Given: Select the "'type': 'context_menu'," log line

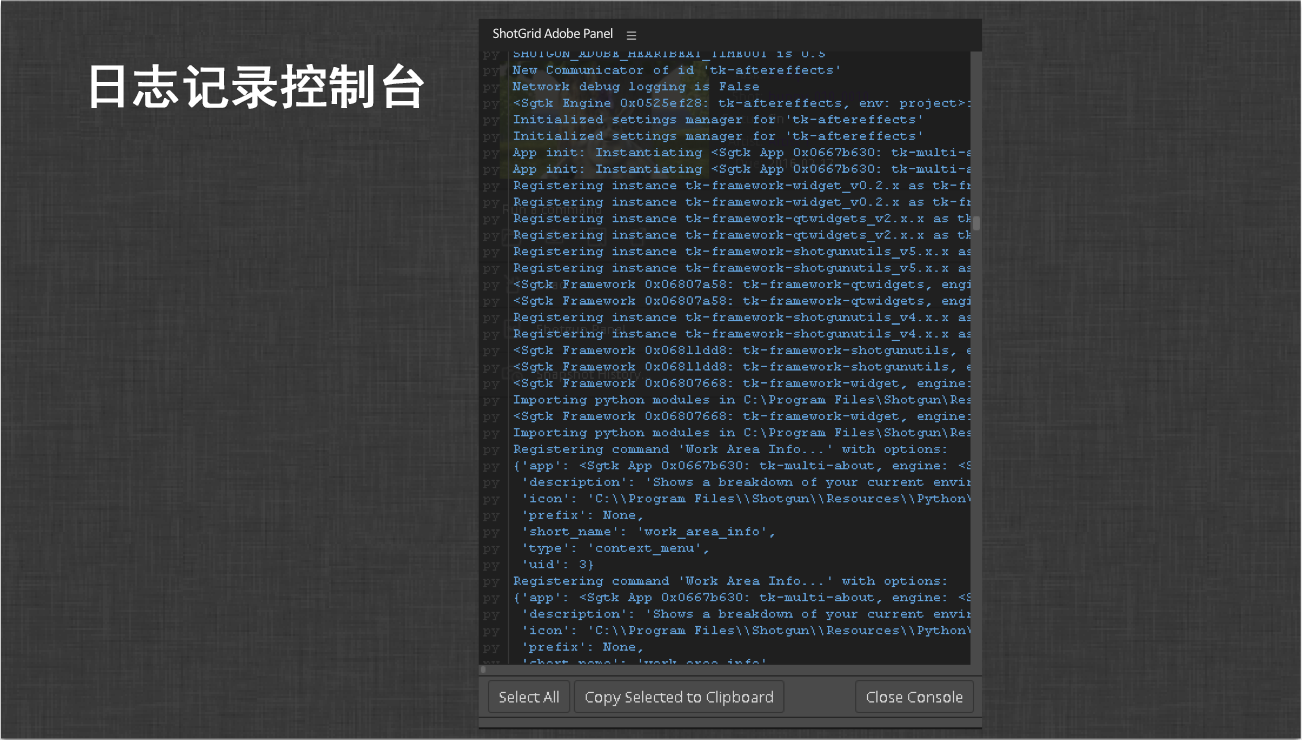Looking at the screenshot, I should [616, 548].
